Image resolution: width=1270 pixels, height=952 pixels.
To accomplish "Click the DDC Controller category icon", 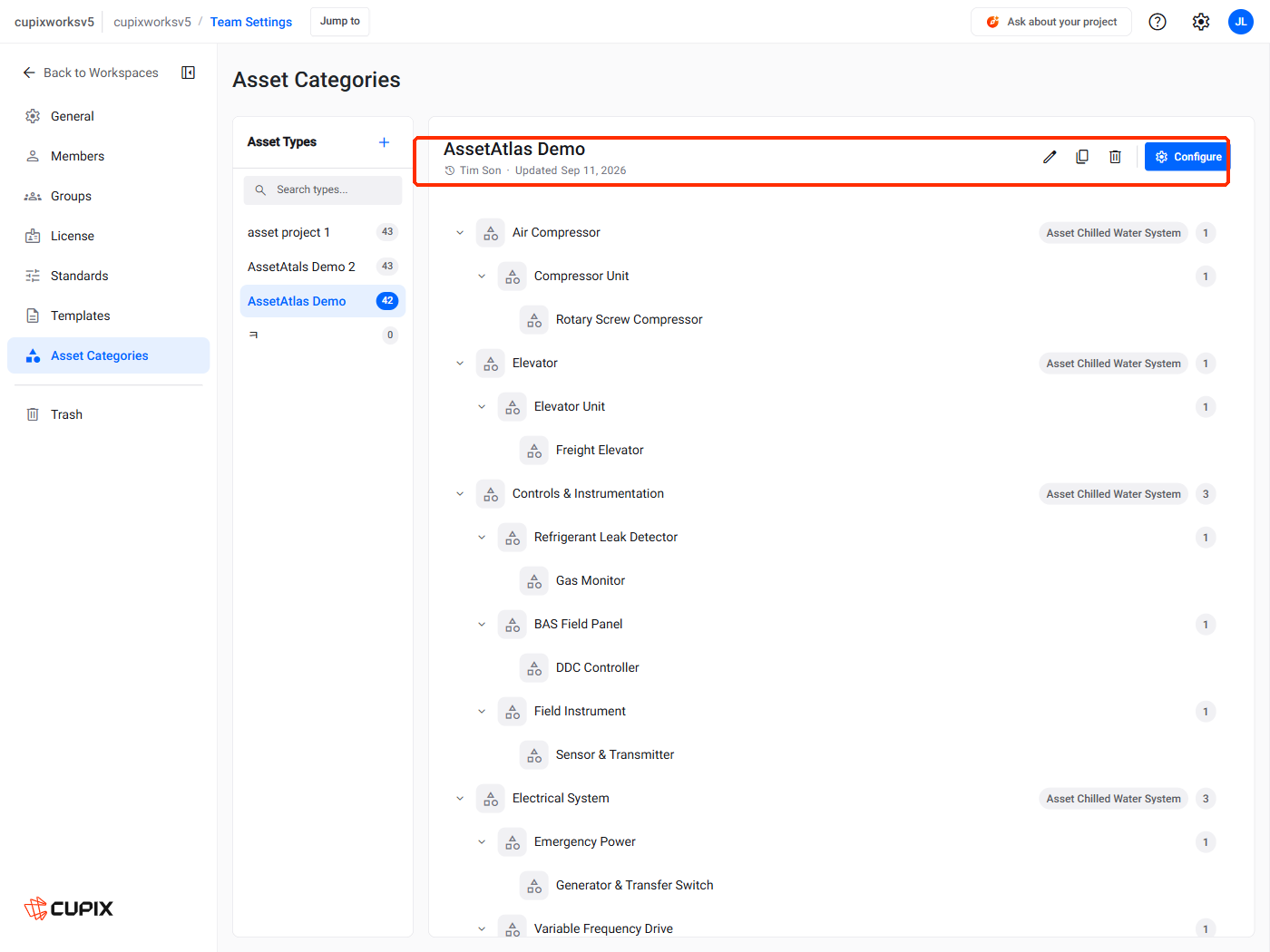I will 534,668.
